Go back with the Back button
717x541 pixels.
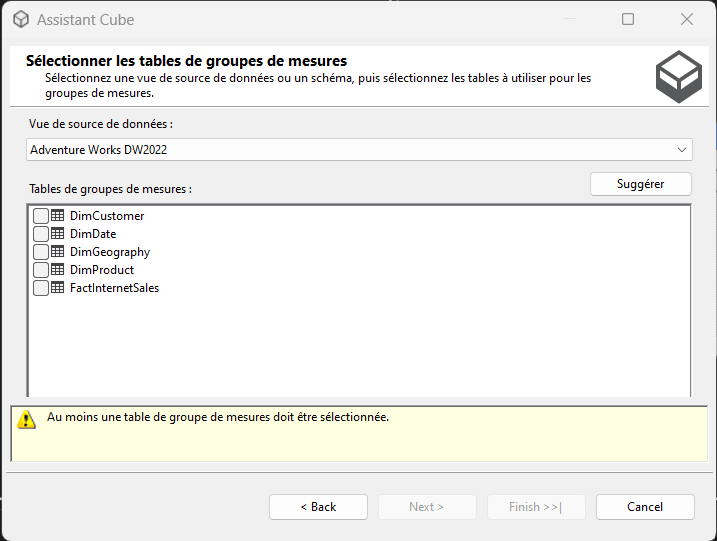coord(318,507)
